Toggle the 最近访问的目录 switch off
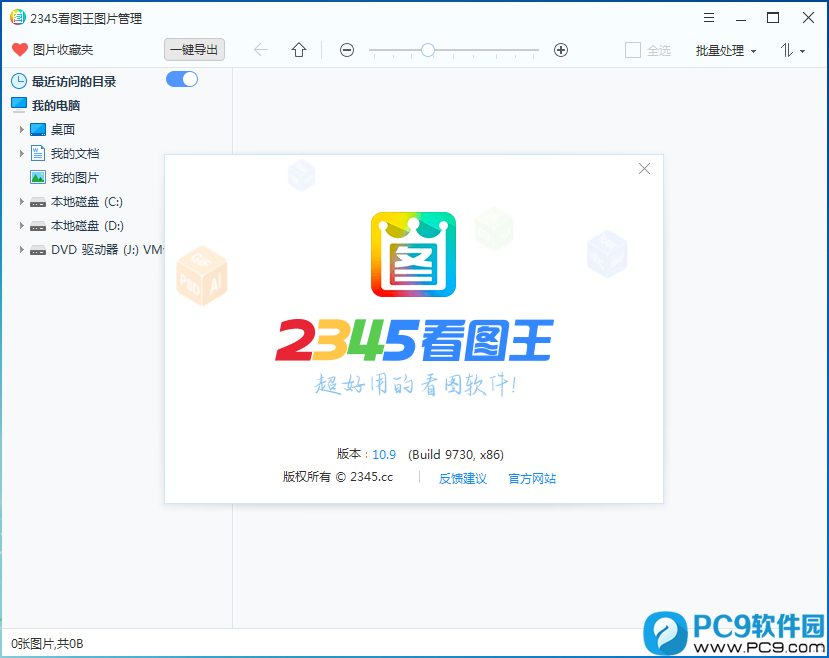Screen dimensions: 829x658 click(181, 81)
